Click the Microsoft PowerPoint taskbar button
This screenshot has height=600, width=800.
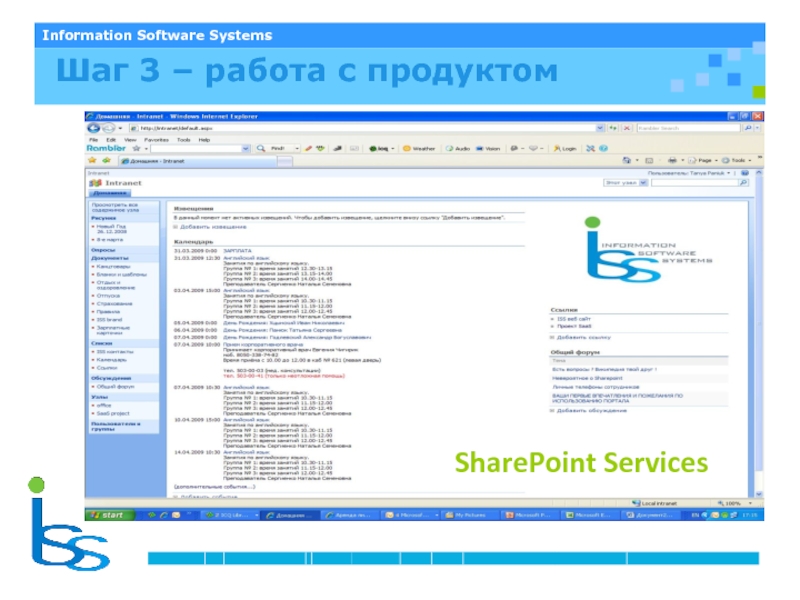(x=530, y=515)
